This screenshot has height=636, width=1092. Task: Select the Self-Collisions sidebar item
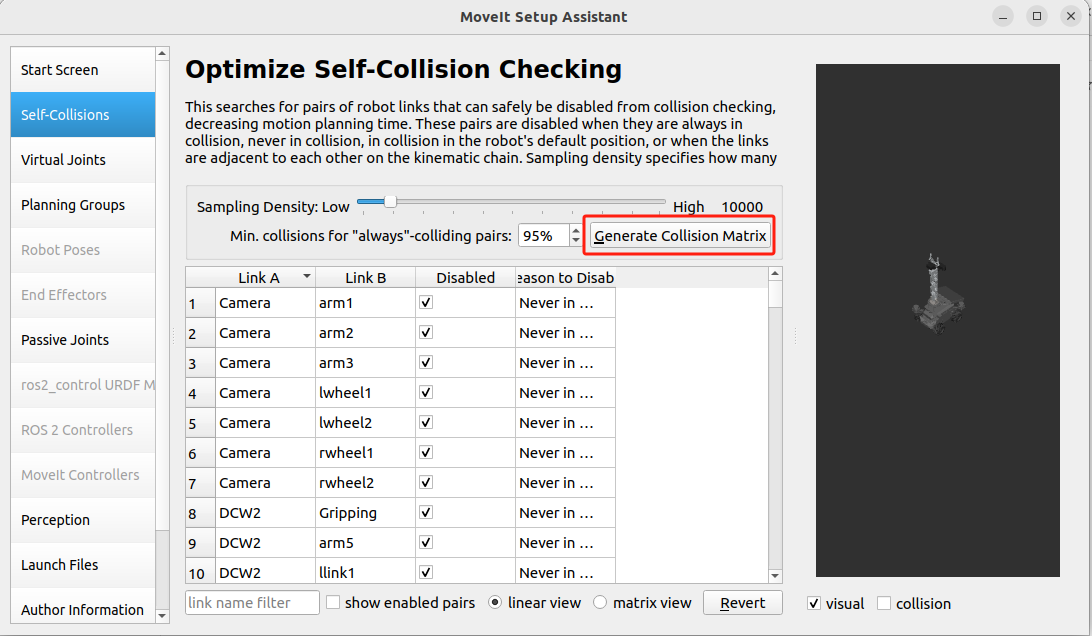[x=83, y=115]
